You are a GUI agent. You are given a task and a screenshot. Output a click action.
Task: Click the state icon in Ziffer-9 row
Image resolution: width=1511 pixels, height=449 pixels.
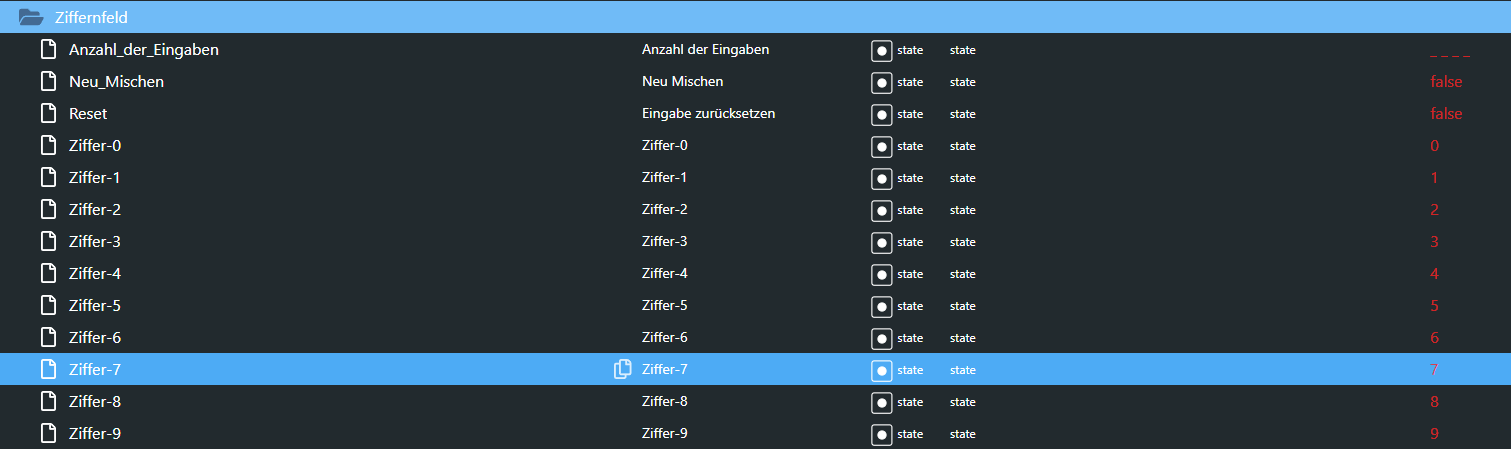[881, 434]
